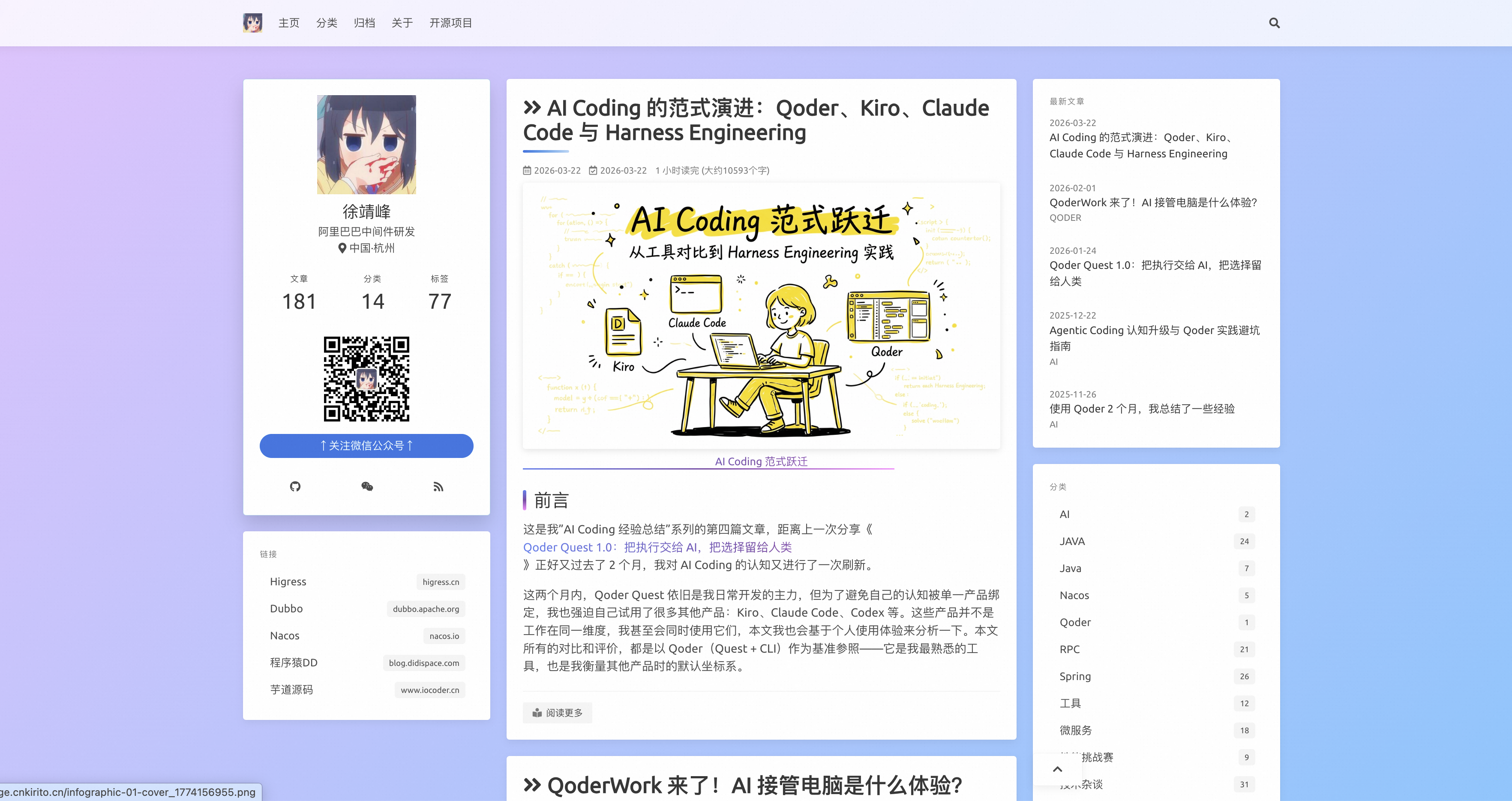
Task: Click the 181 articles count
Action: (299, 301)
